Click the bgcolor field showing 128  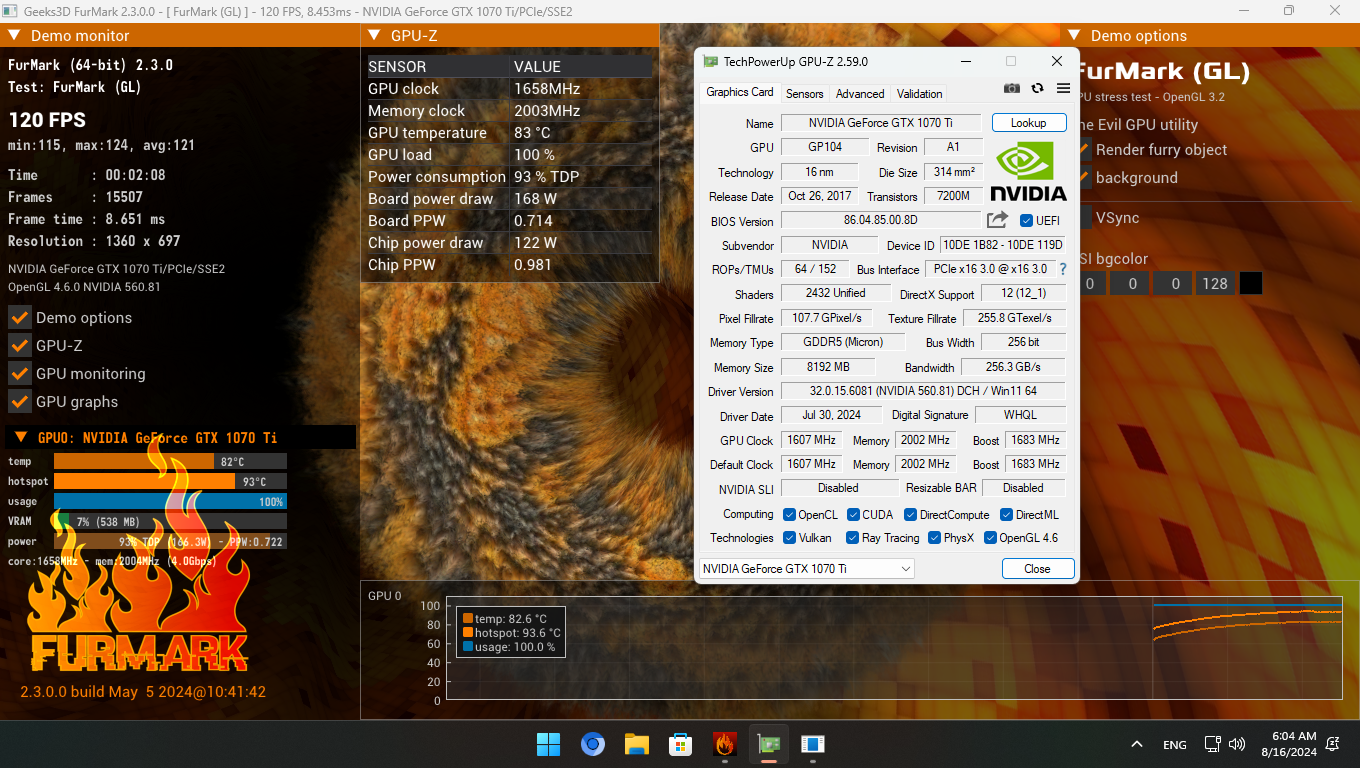click(x=1215, y=284)
